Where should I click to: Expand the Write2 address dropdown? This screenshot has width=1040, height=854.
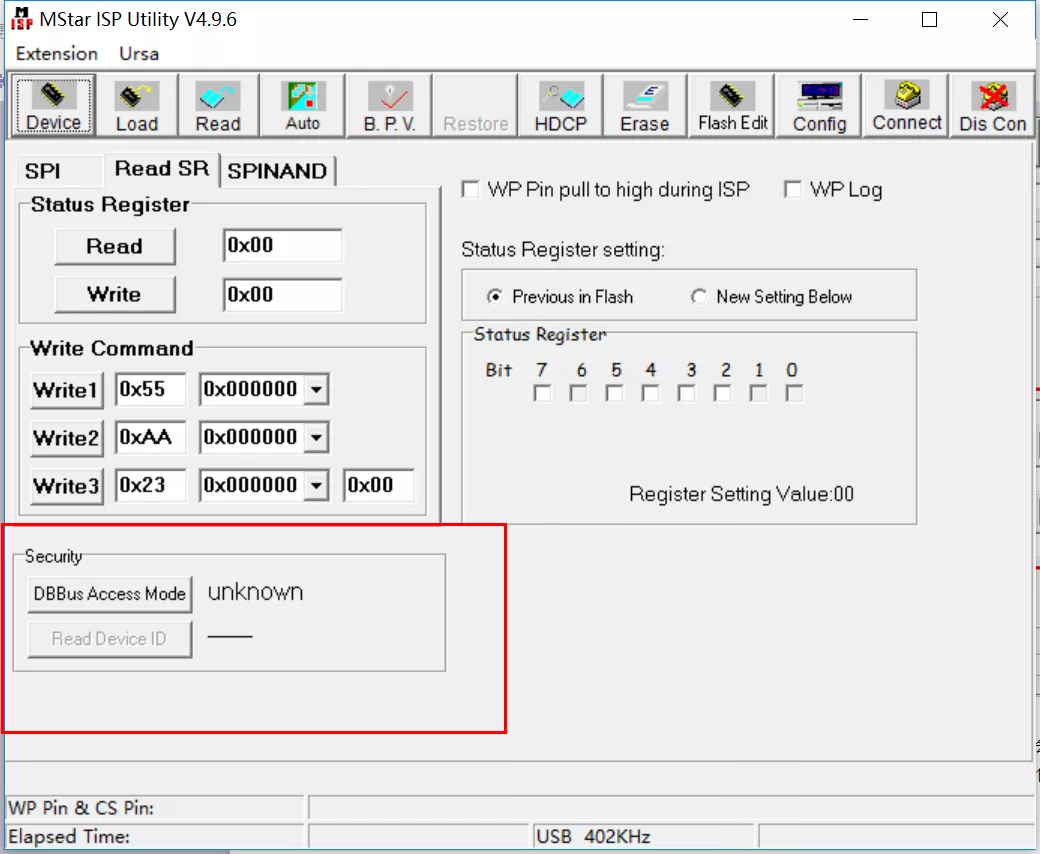(317, 438)
